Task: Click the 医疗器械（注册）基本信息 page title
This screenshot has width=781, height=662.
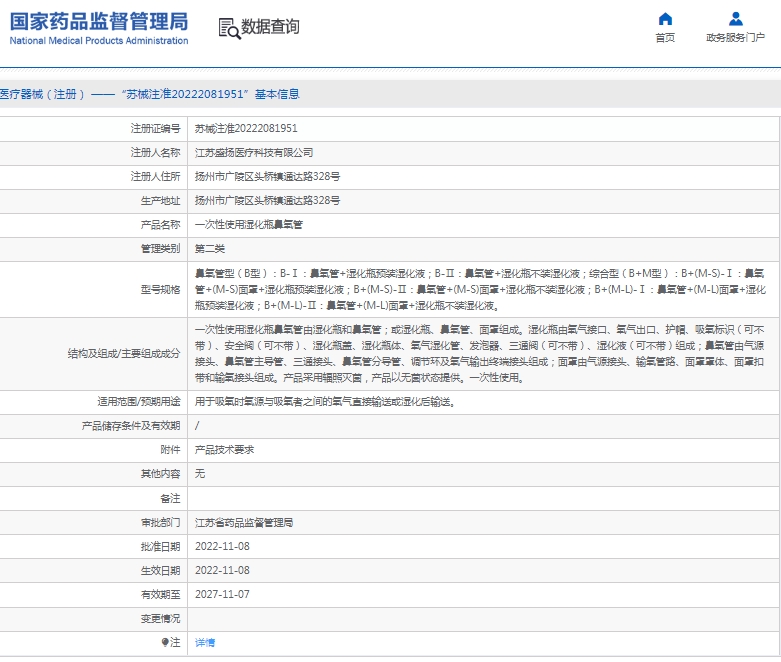Action: tap(149, 94)
